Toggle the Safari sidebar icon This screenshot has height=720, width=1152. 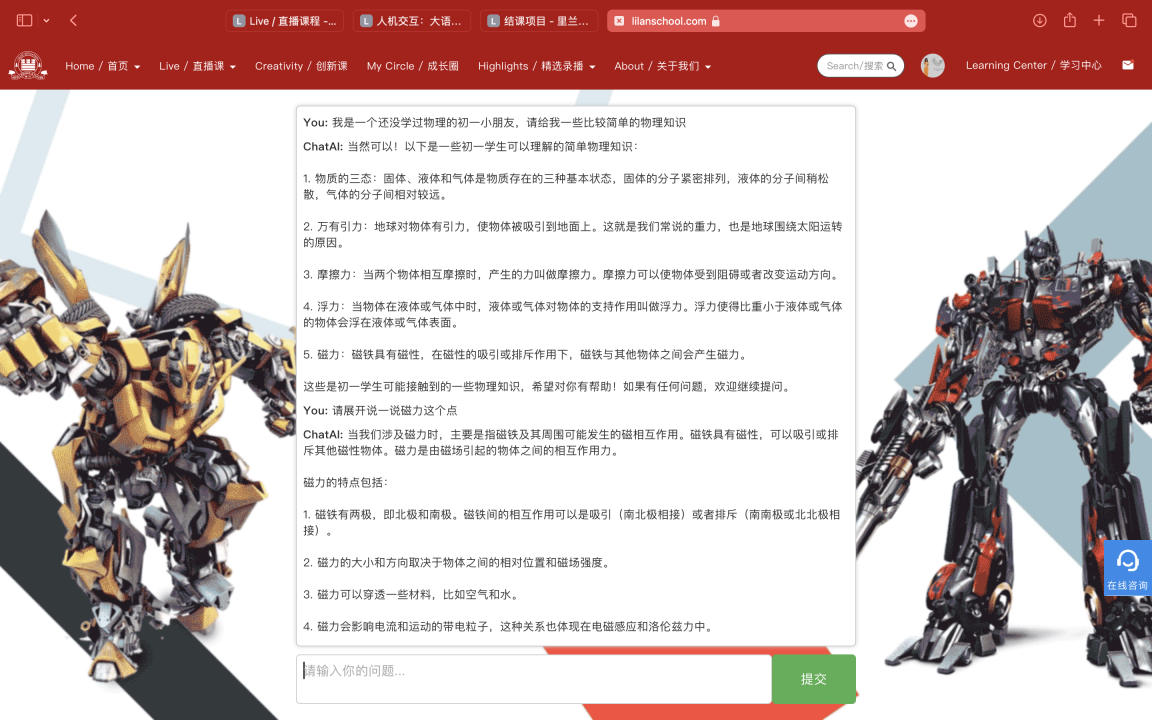click(x=25, y=20)
